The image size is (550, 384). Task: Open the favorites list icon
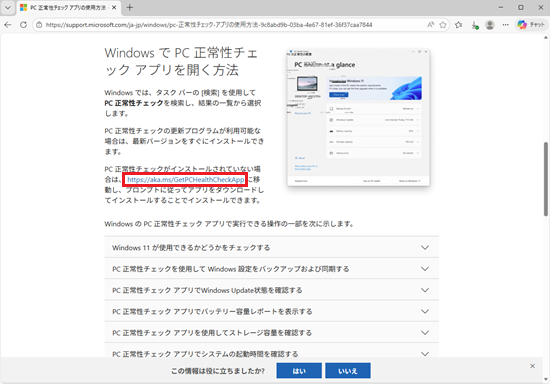pos(458,25)
